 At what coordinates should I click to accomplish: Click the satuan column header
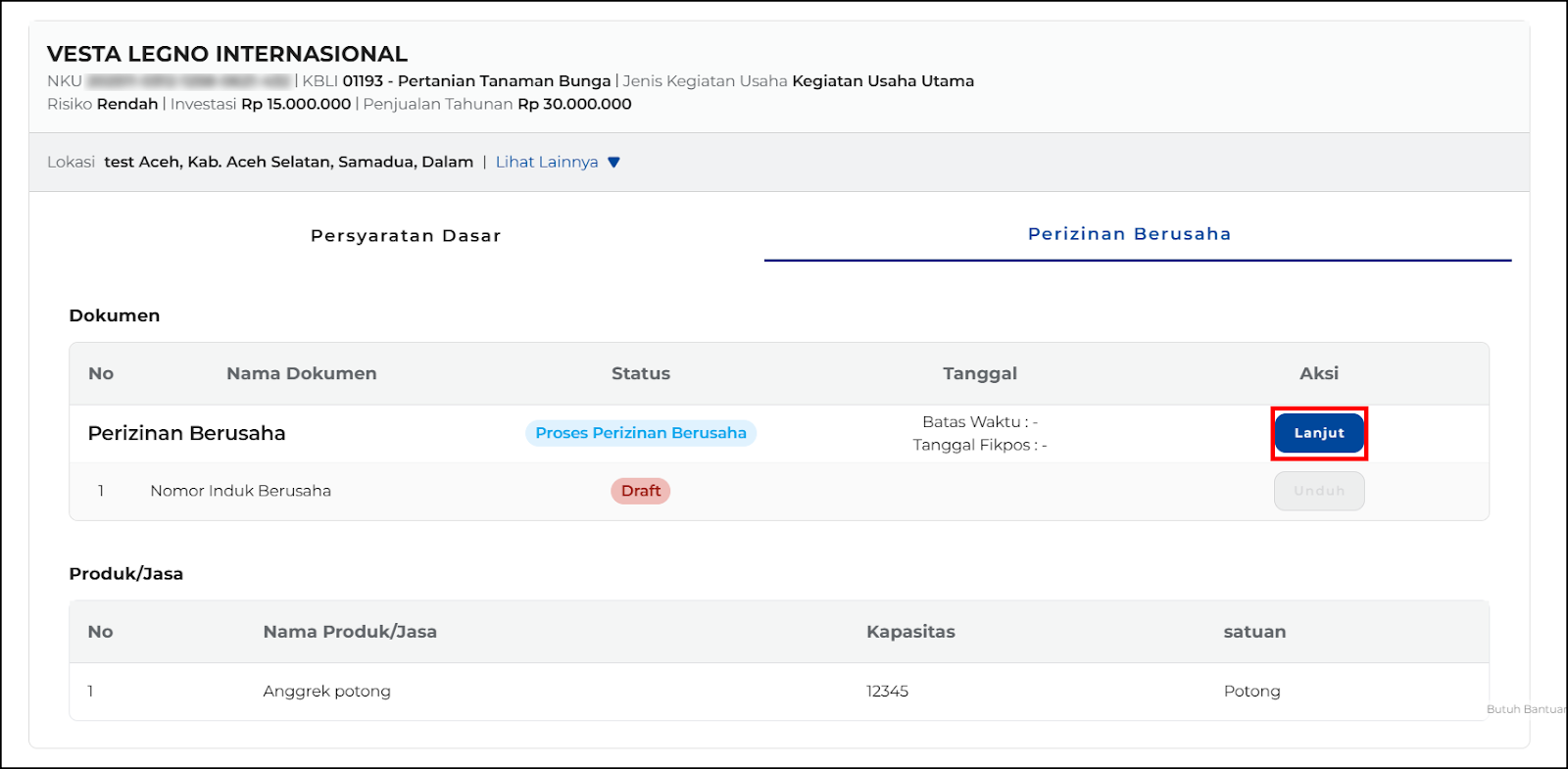[1253, 632]
